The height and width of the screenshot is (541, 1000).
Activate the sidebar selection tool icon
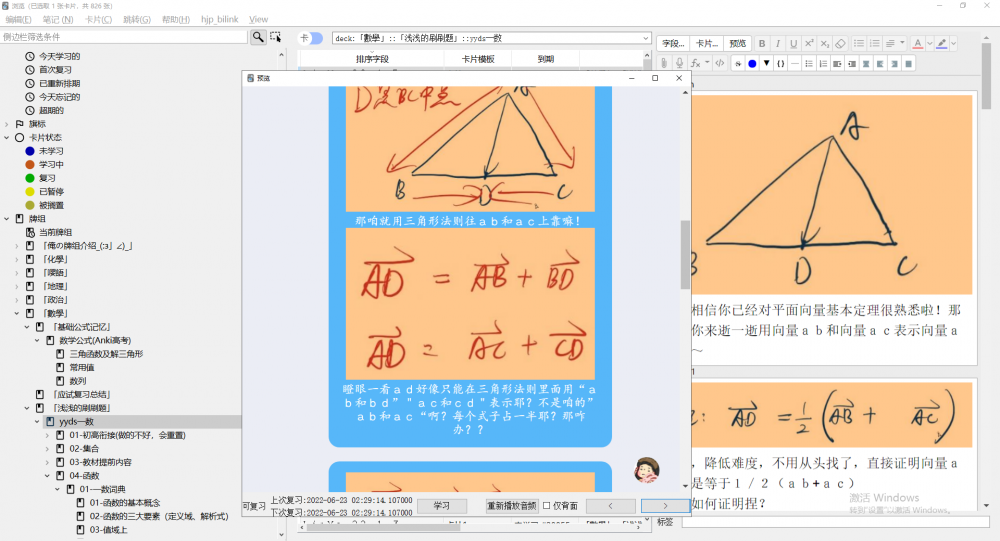pos(276,37)
